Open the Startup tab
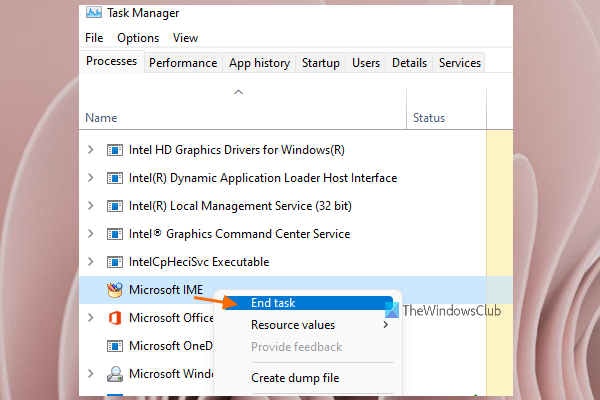This screenshot has height=400, width=600. pos(321,62)
